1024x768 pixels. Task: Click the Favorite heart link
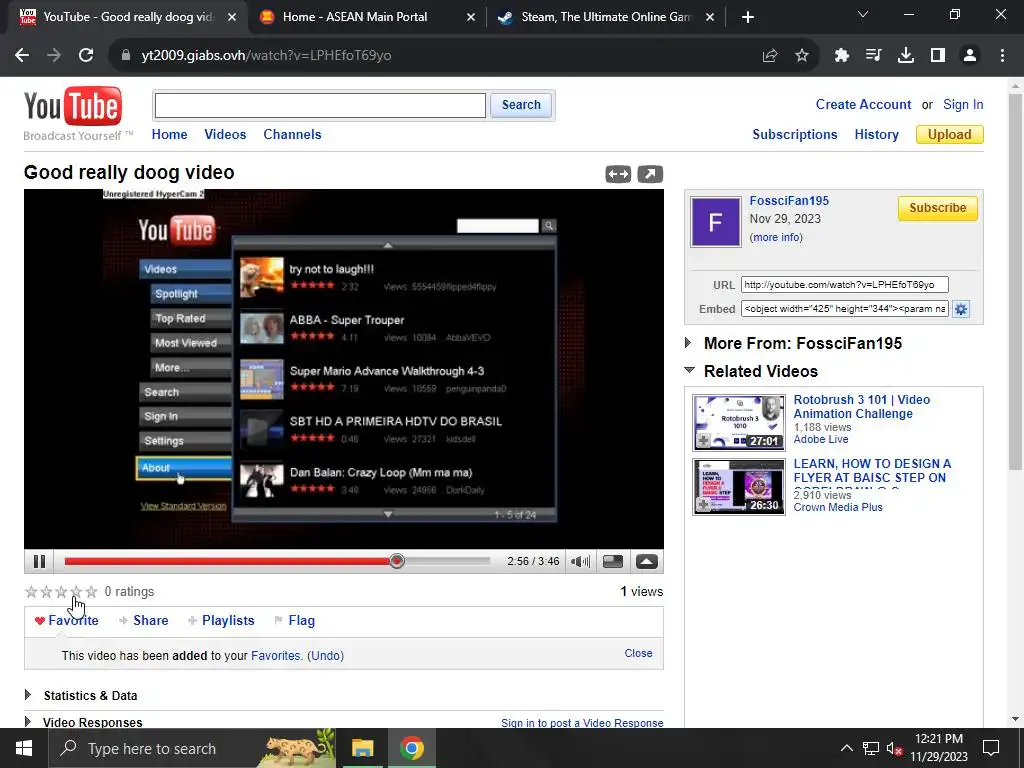pos(67,620)
